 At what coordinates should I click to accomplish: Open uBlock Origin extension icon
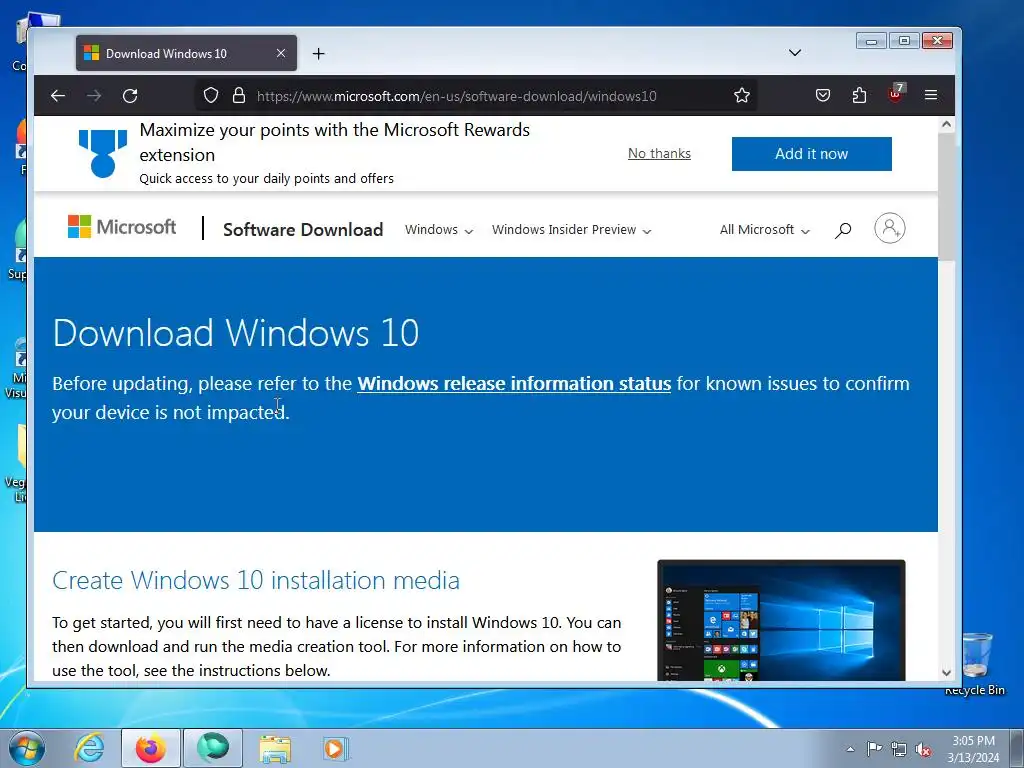point(896,94)
